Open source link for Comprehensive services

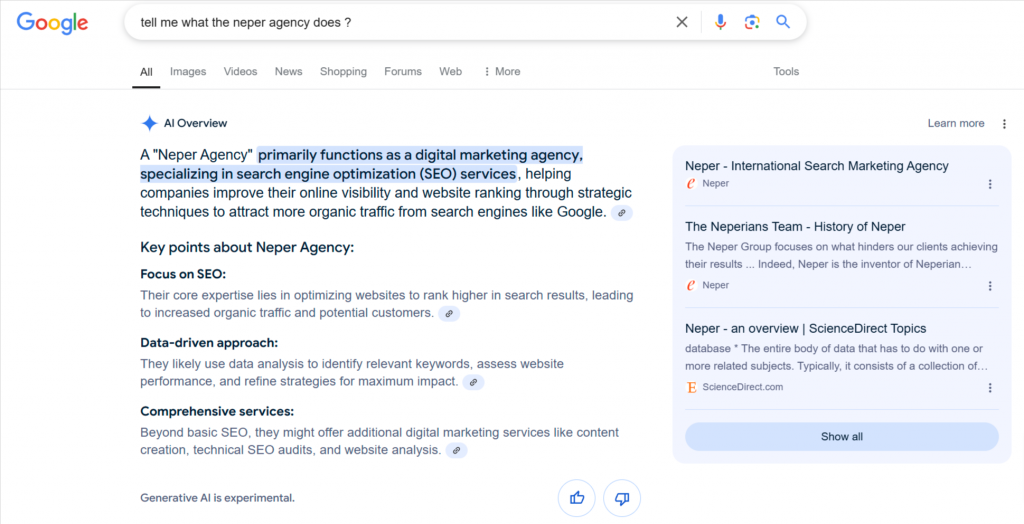coord(456,450)
